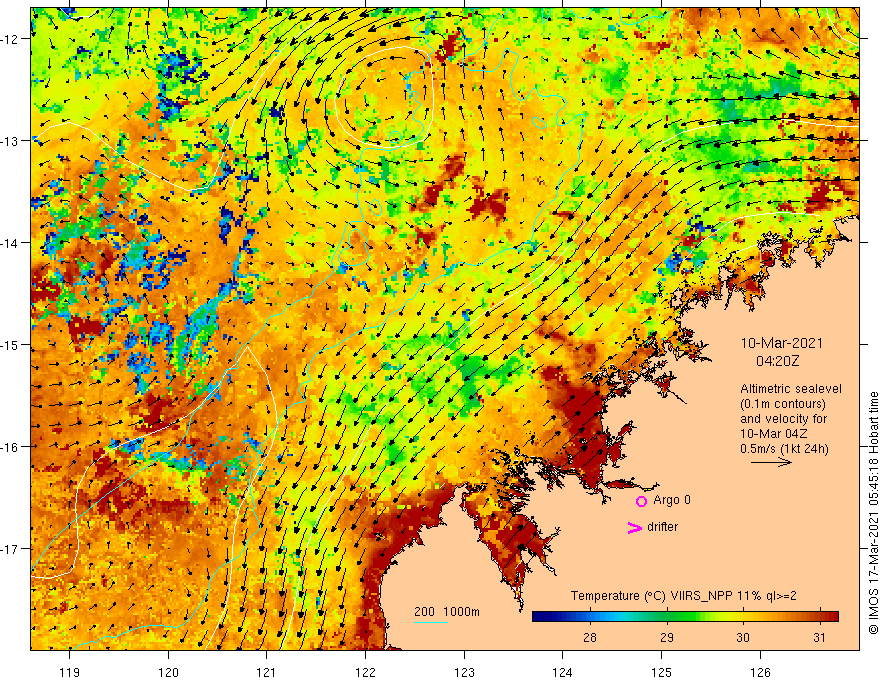The image size is (880, 680).
Task: Click longitude axis label 123
Action: (464, 672)
